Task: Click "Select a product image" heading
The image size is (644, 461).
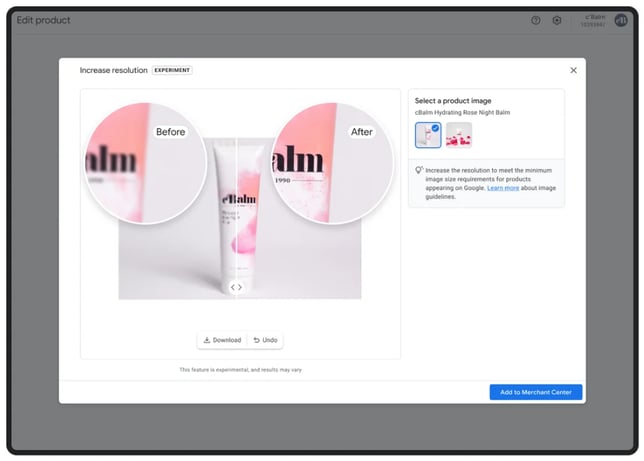Action: tap(453, 101)
